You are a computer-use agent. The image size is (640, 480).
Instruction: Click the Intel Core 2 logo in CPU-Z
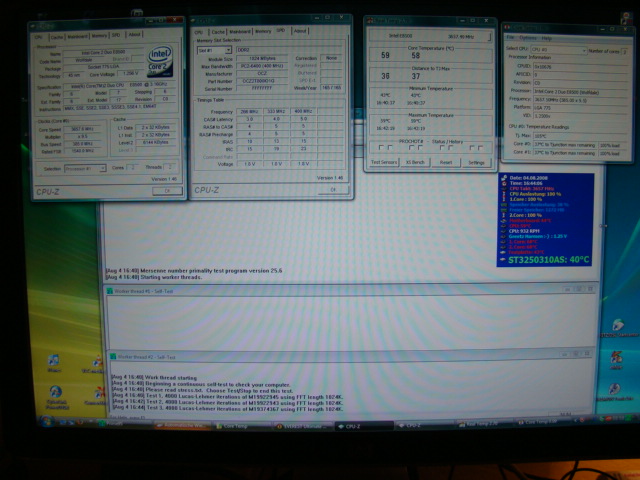point(160,62)
